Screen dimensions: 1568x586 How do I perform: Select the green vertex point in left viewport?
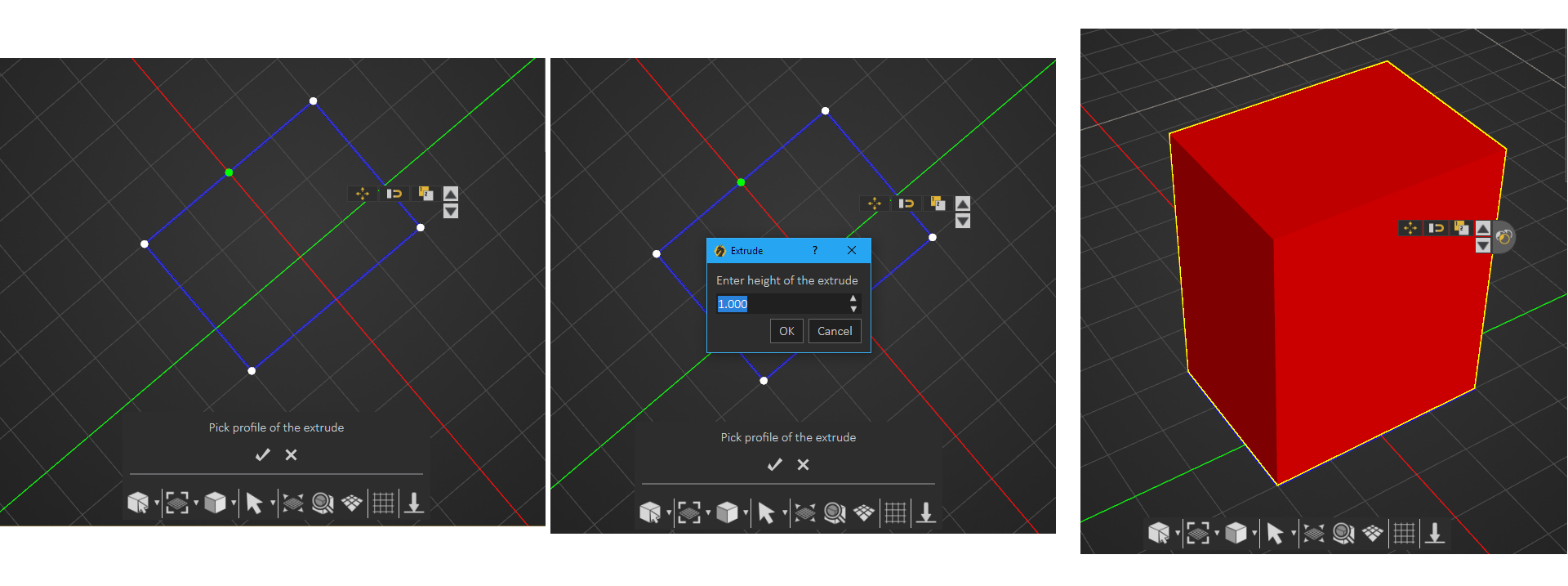point(229,172)
